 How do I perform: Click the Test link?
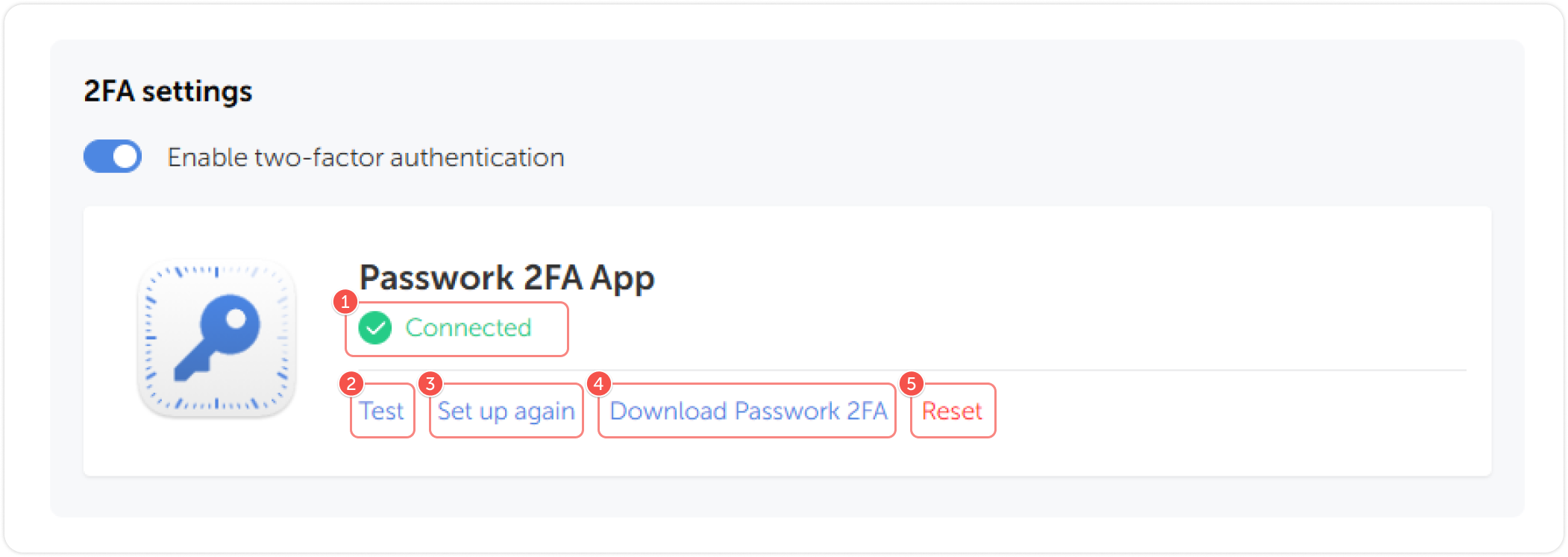point(382,410)
